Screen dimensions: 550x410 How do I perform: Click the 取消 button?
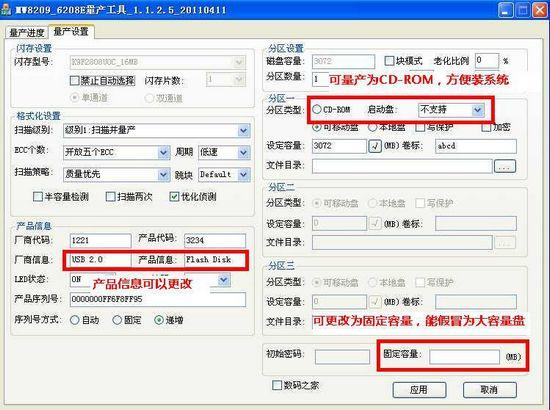489,390
